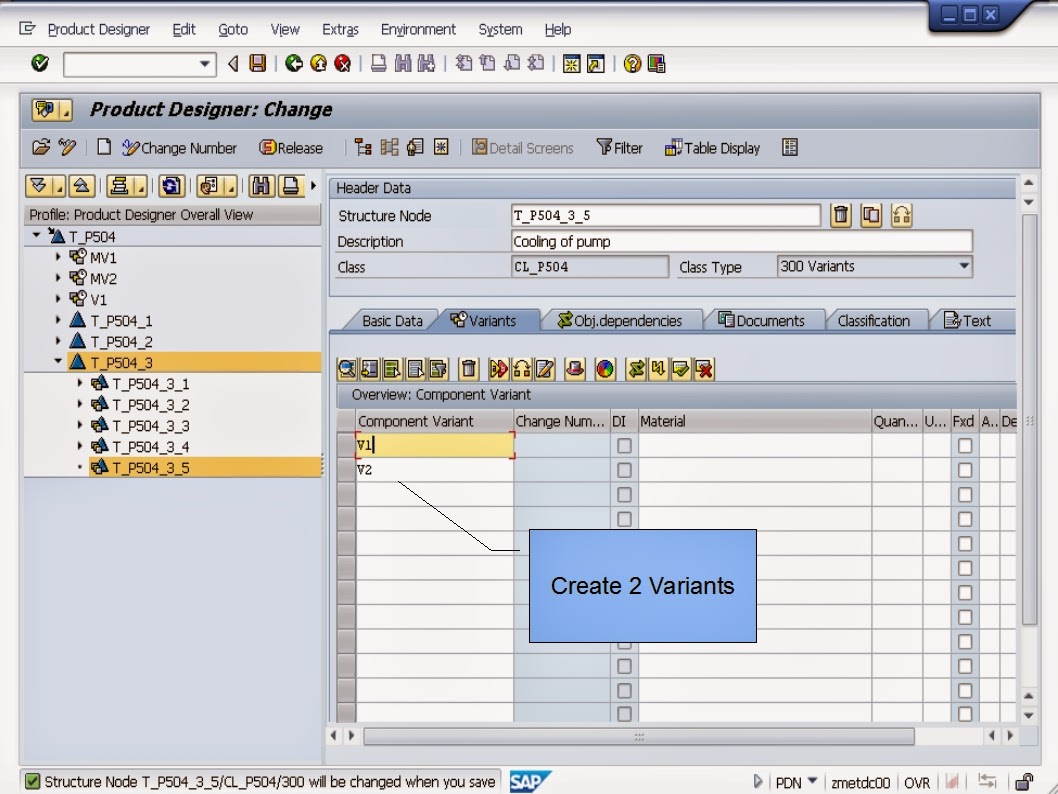The height and width of the screenshot is (794, 1058).
Task: Click the Classification tab label
Action: coord(877,320)
